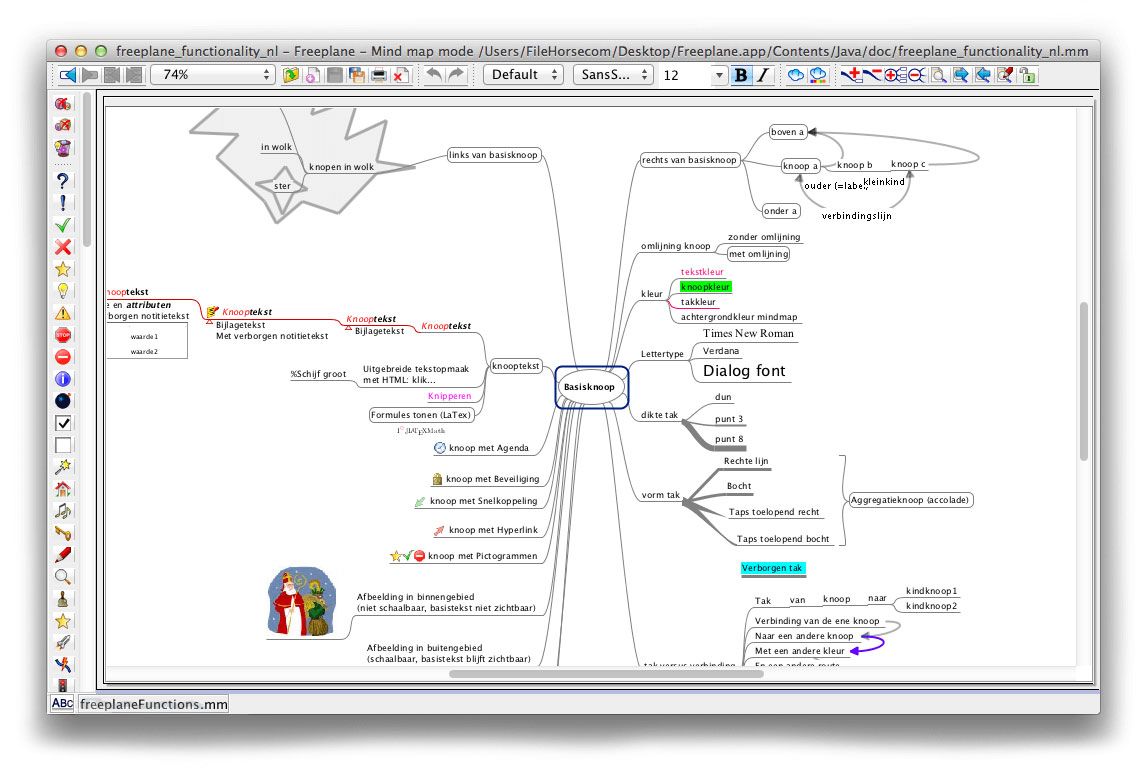Open the 74% zoom dropdown
1142x767 pixels.
click(x=213, y=74)
